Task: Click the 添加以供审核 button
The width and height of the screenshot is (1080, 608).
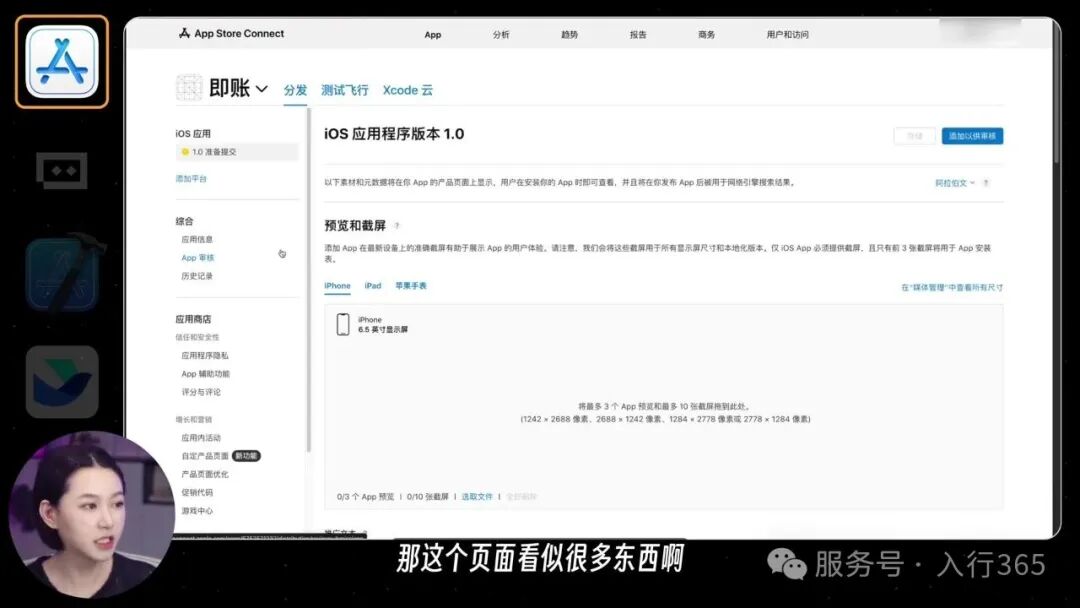Action: tap(971, 136)
